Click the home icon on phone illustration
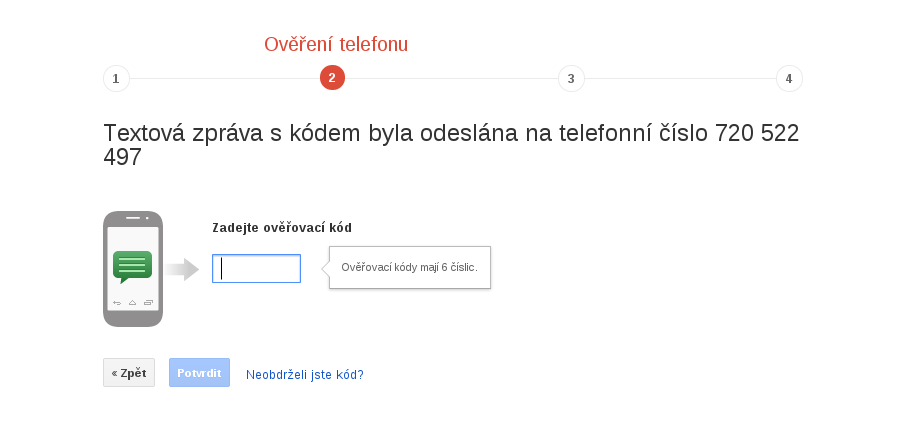 click(133, 302)
